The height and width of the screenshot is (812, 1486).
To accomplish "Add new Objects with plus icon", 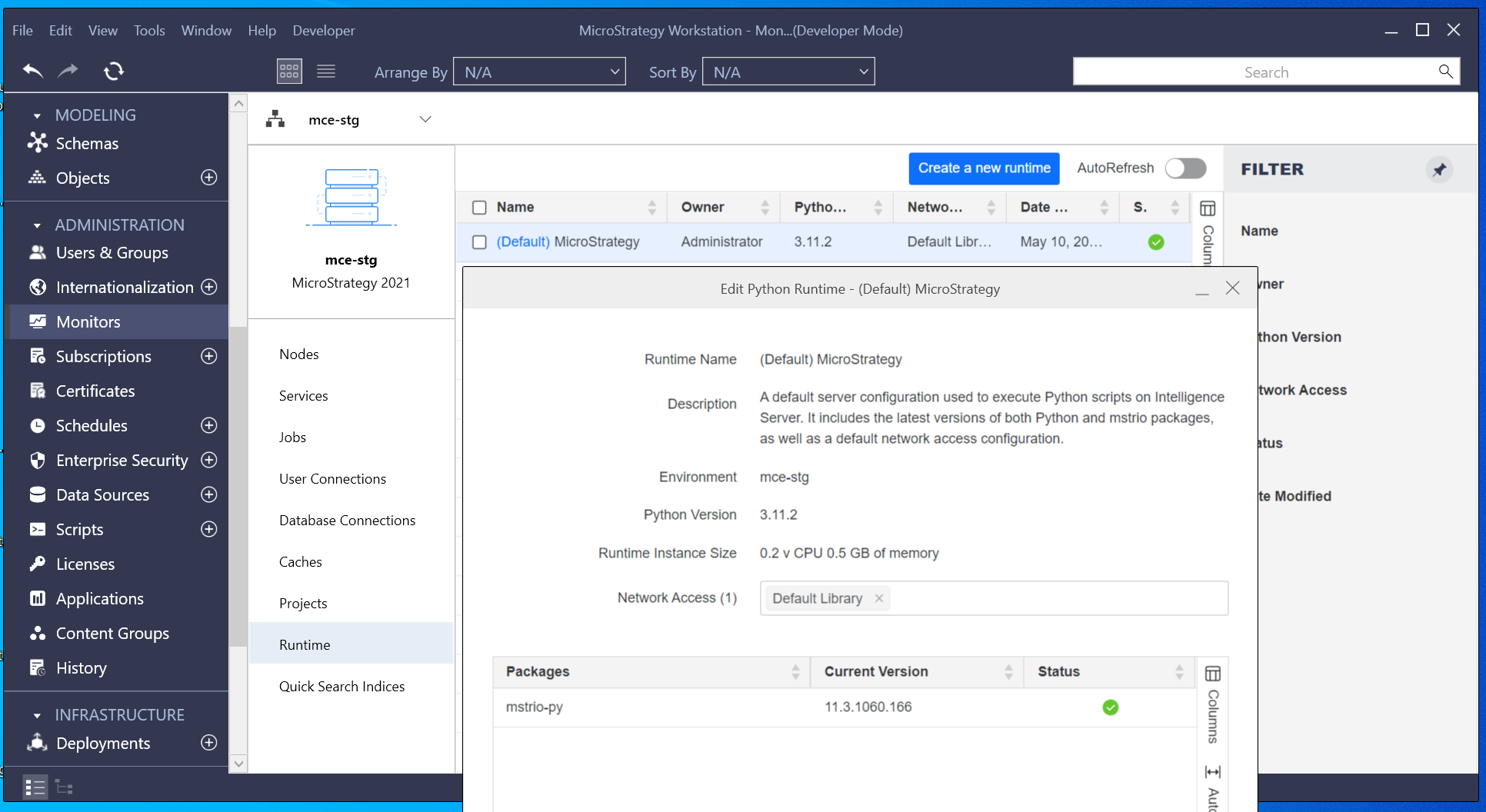I will (x=208, y=178).
